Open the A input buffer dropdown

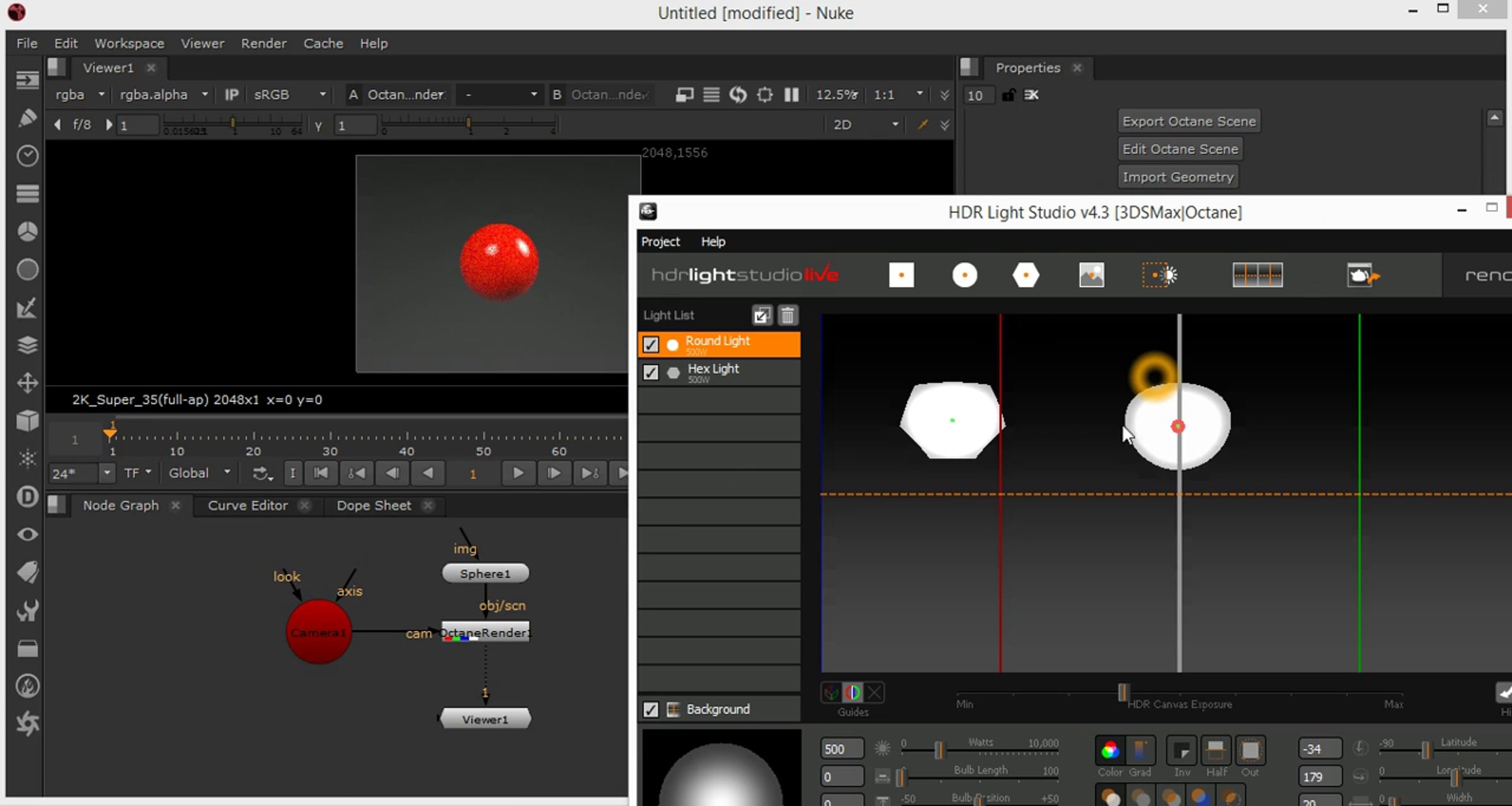tap(406, 95)
